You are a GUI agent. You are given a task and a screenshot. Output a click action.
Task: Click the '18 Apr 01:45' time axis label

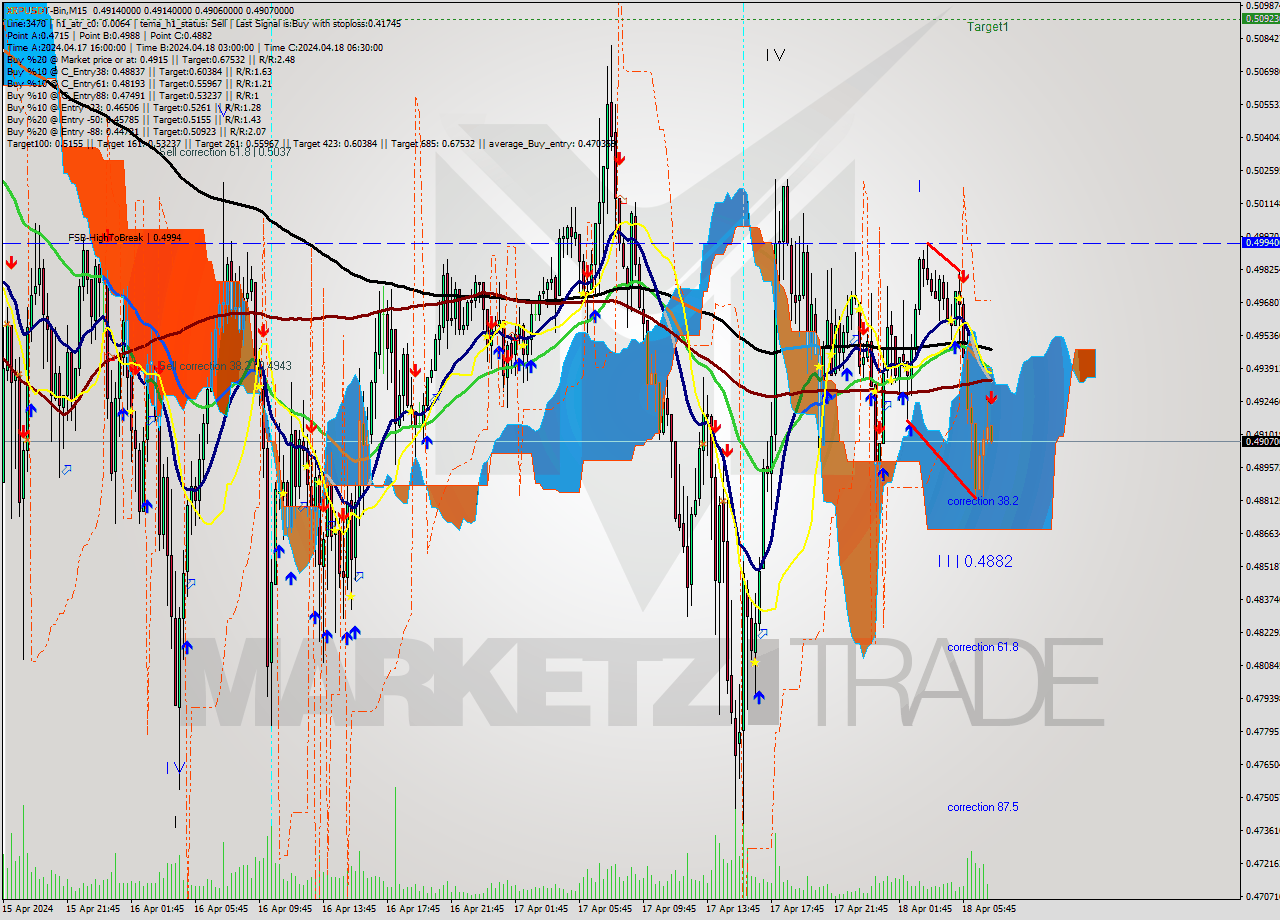[x=925, y=909]
